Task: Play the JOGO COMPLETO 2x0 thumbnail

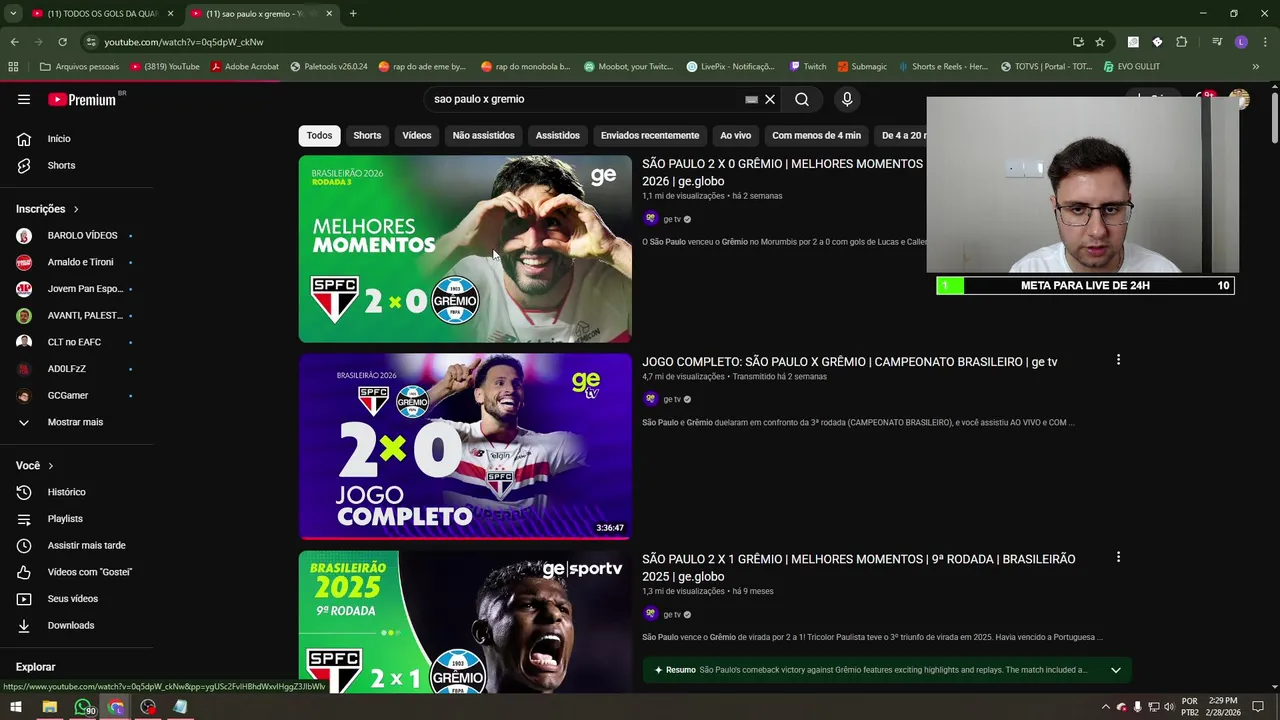Action: tap(465, 446)
